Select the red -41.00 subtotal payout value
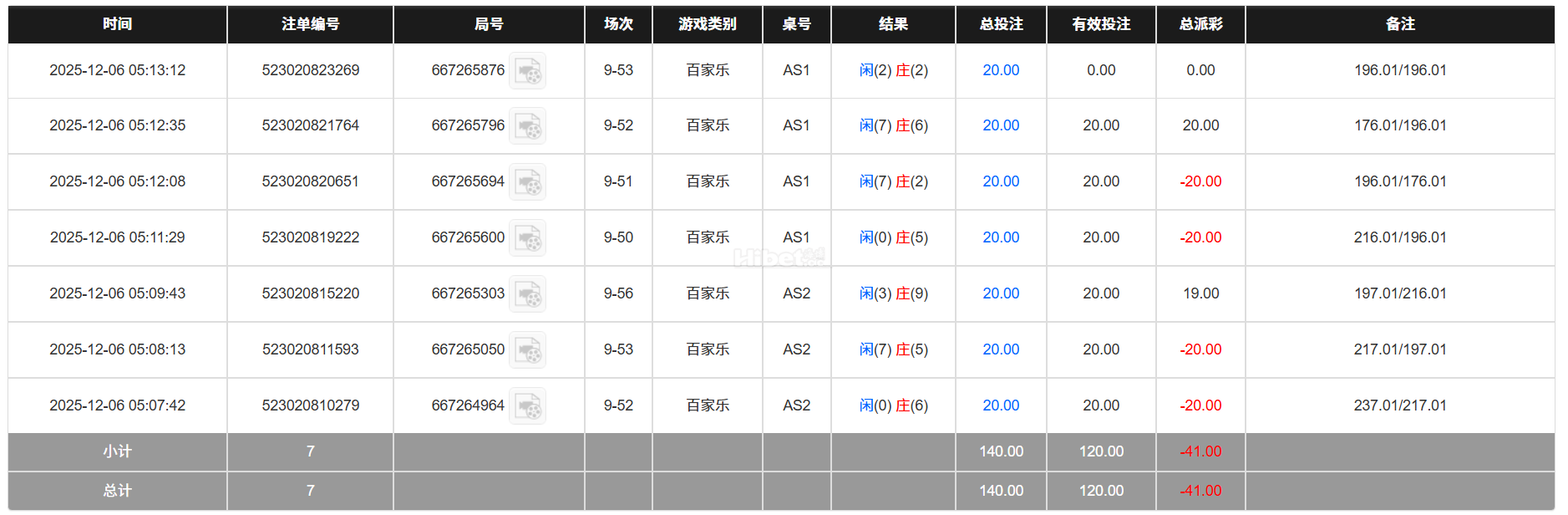Screen dimensions: 1568x515 pyautogui.click(x=1200, y=451)
